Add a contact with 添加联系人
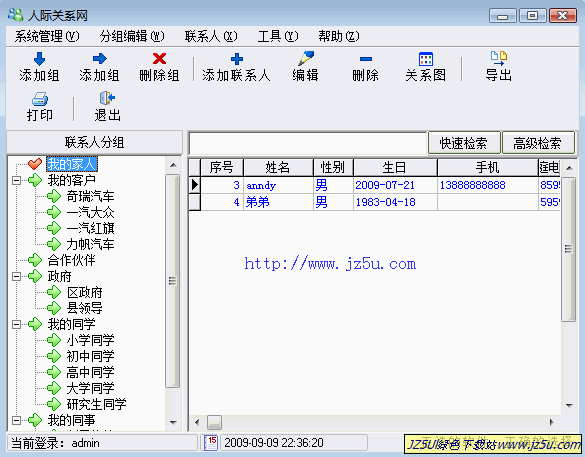The width and height of the screenshot is (585, 457). [236, 67]
